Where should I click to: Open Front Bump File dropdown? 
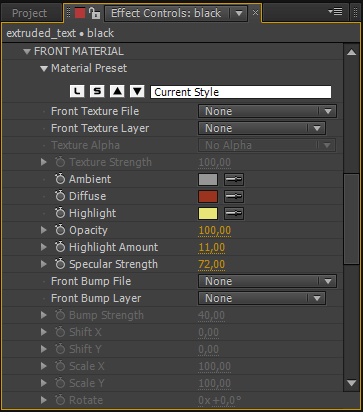(267, 281)
